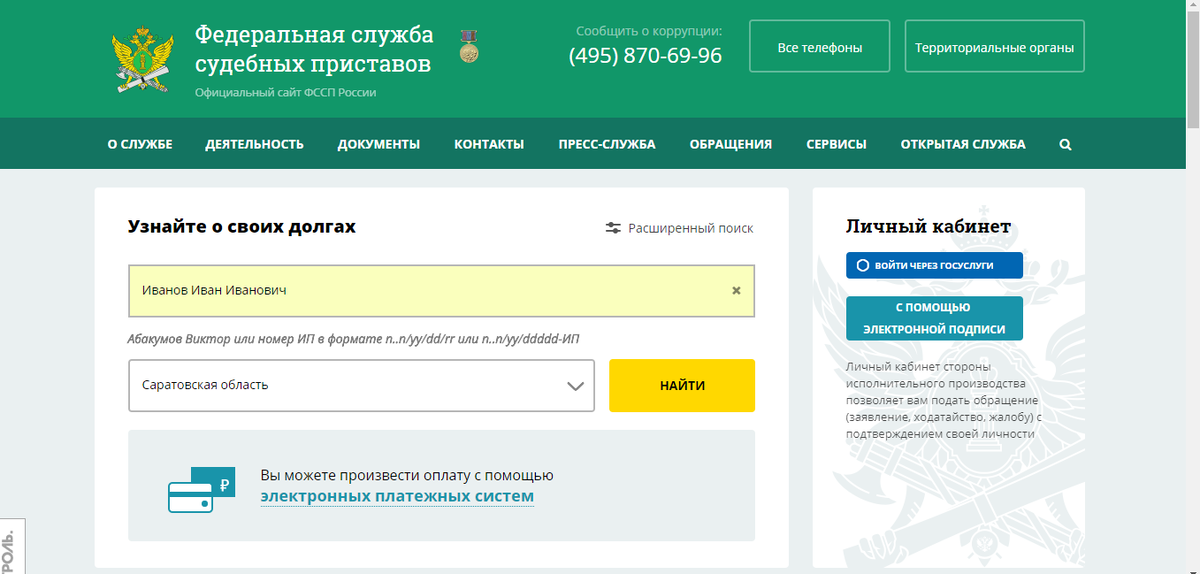Viewport: 1200px width, 574px height.
Task: Follow the электронных платежных систем link
Action: click(x=397, y=497)
